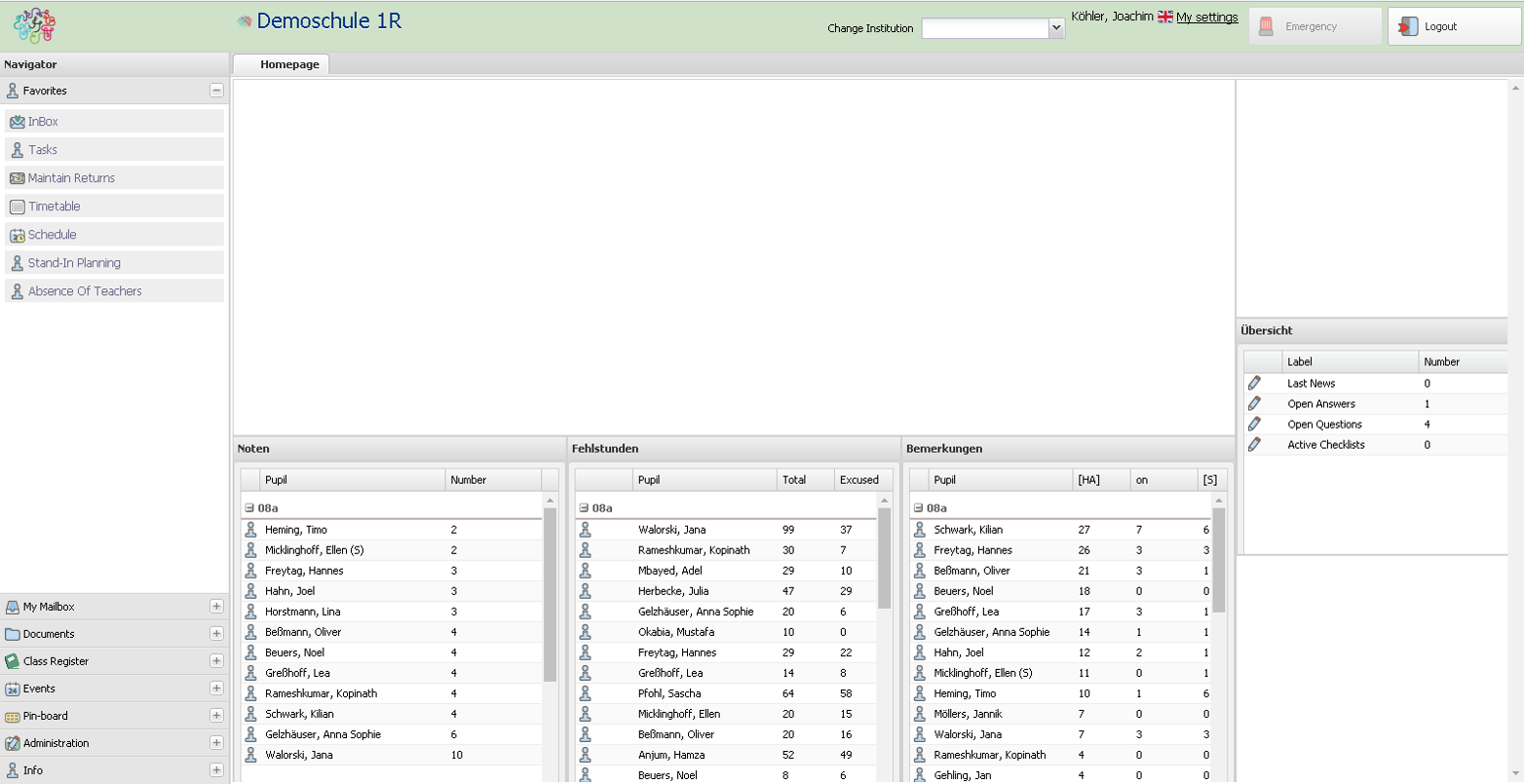Open the InBox favorite
Screen dimensions: 1524x784
point(43,122)
